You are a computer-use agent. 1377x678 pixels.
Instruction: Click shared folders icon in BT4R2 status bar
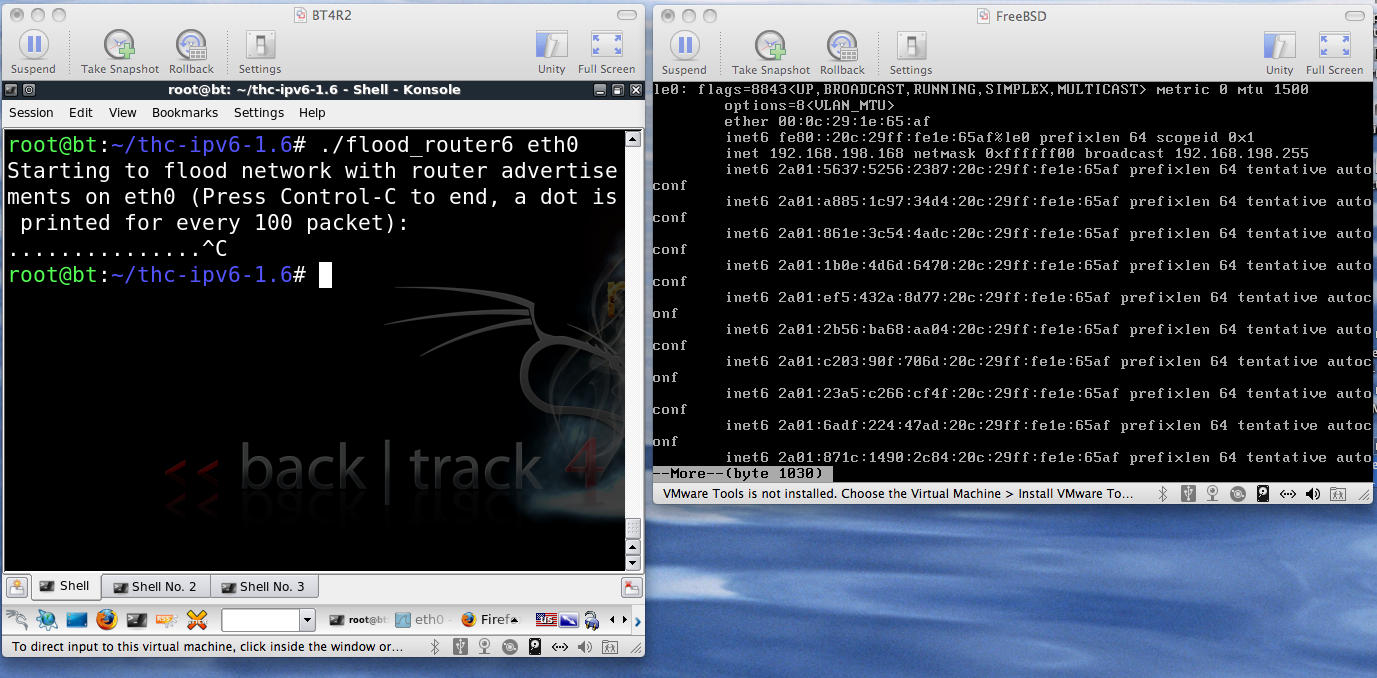(x=611, y=647)
